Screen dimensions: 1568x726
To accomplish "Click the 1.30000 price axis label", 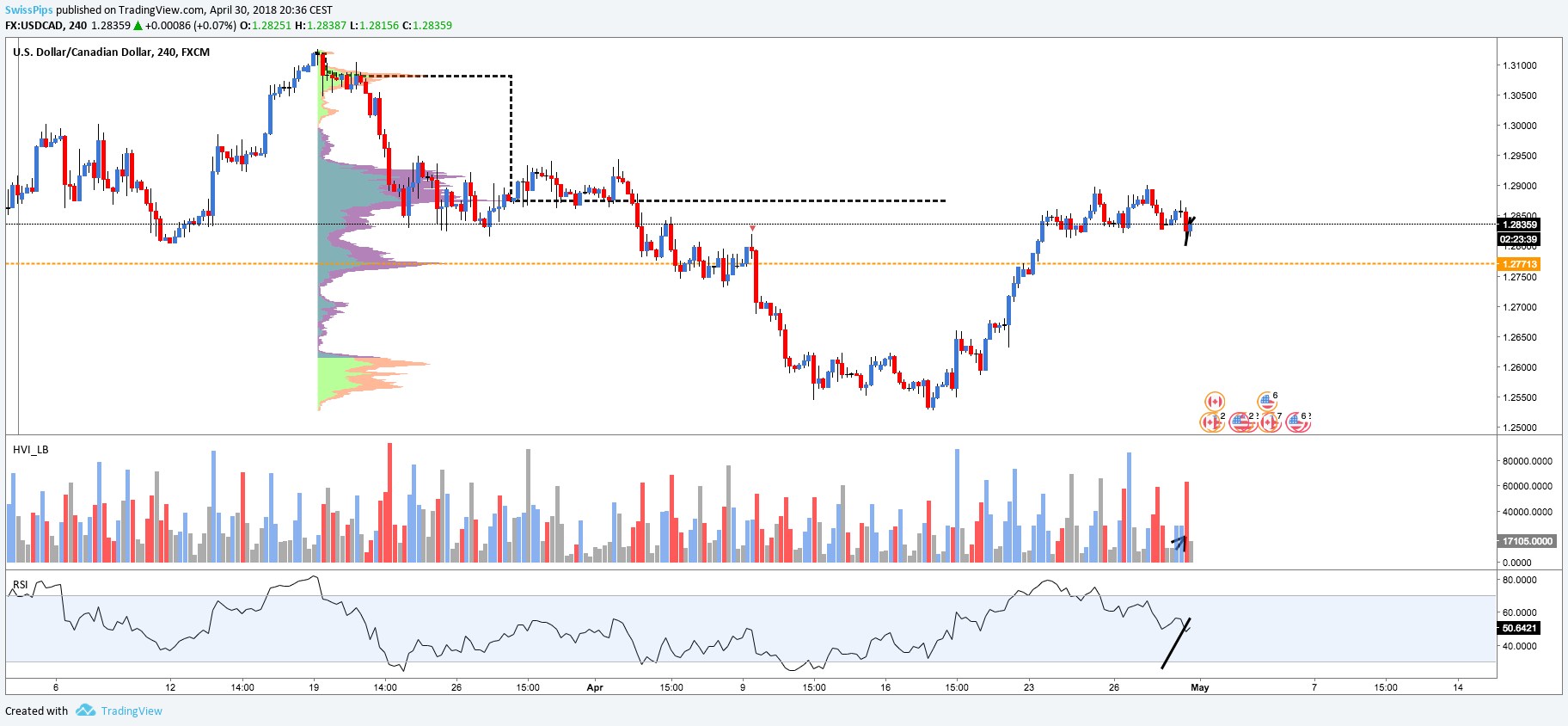I will click(x=1519, y=126).
